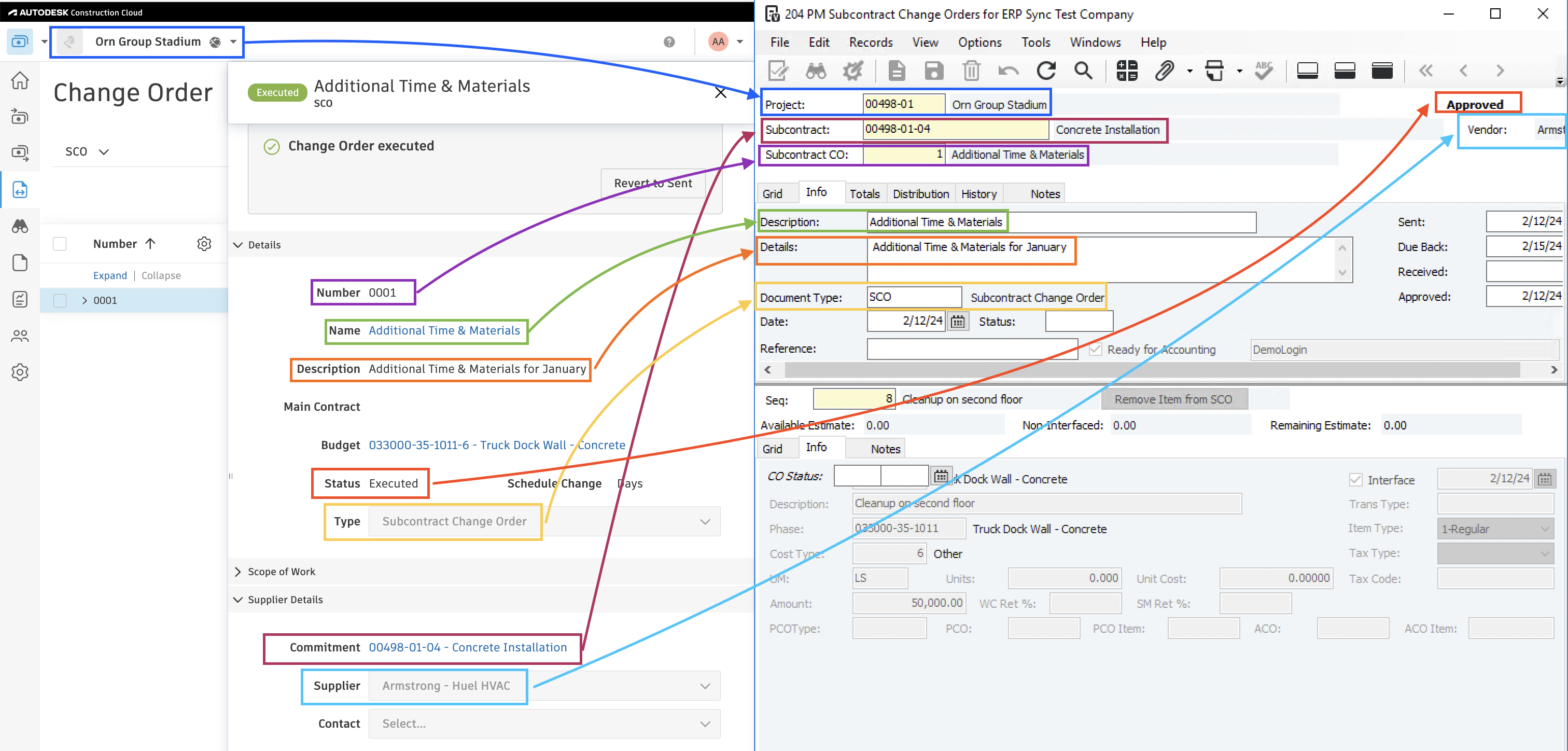
Task: Toggle the Interface checkbox
Action: (1355, 480)
